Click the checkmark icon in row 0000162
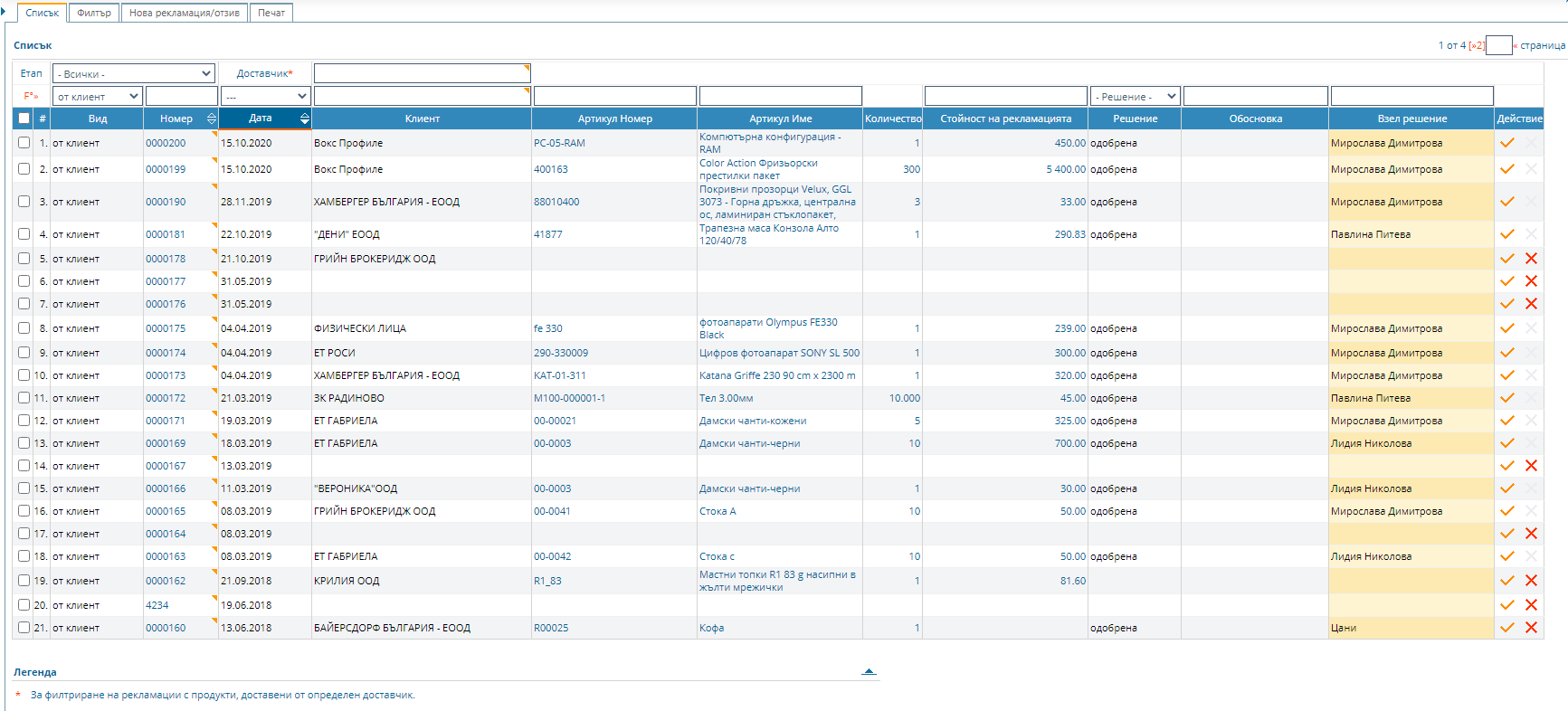1568x711 pixels. (x=1506, y=581)
